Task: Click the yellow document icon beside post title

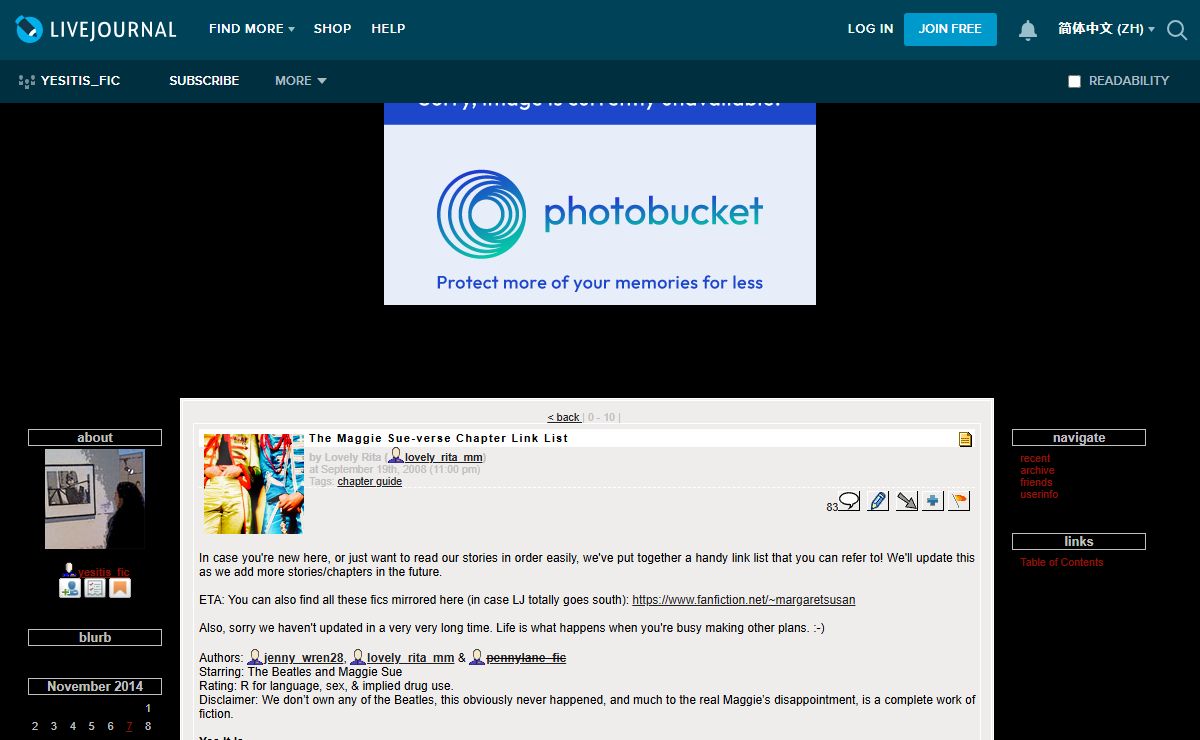Action: coord(965,439)
